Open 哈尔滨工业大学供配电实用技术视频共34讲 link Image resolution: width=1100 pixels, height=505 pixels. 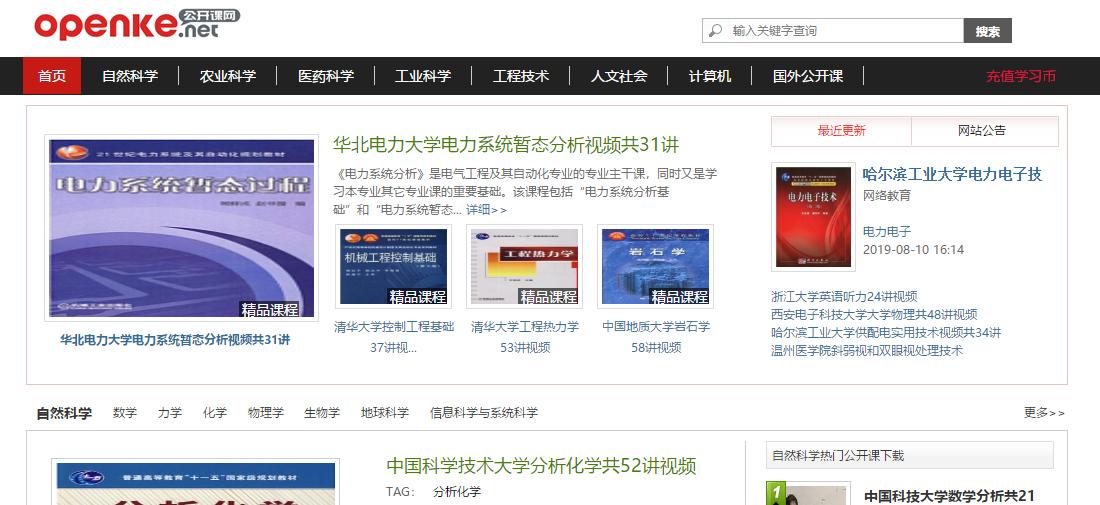point(886,332)
